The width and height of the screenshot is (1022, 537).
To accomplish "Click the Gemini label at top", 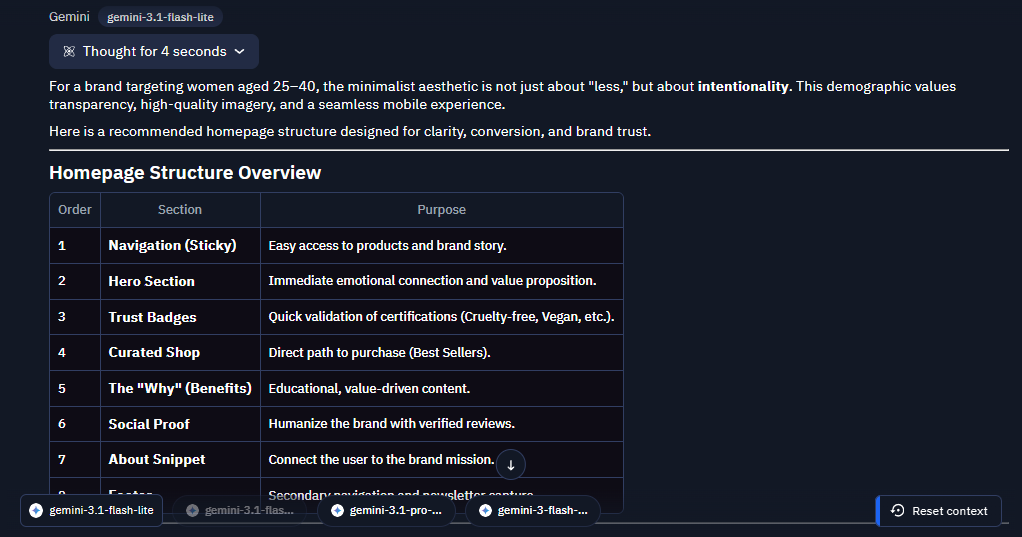I will [x=69, y=17].
